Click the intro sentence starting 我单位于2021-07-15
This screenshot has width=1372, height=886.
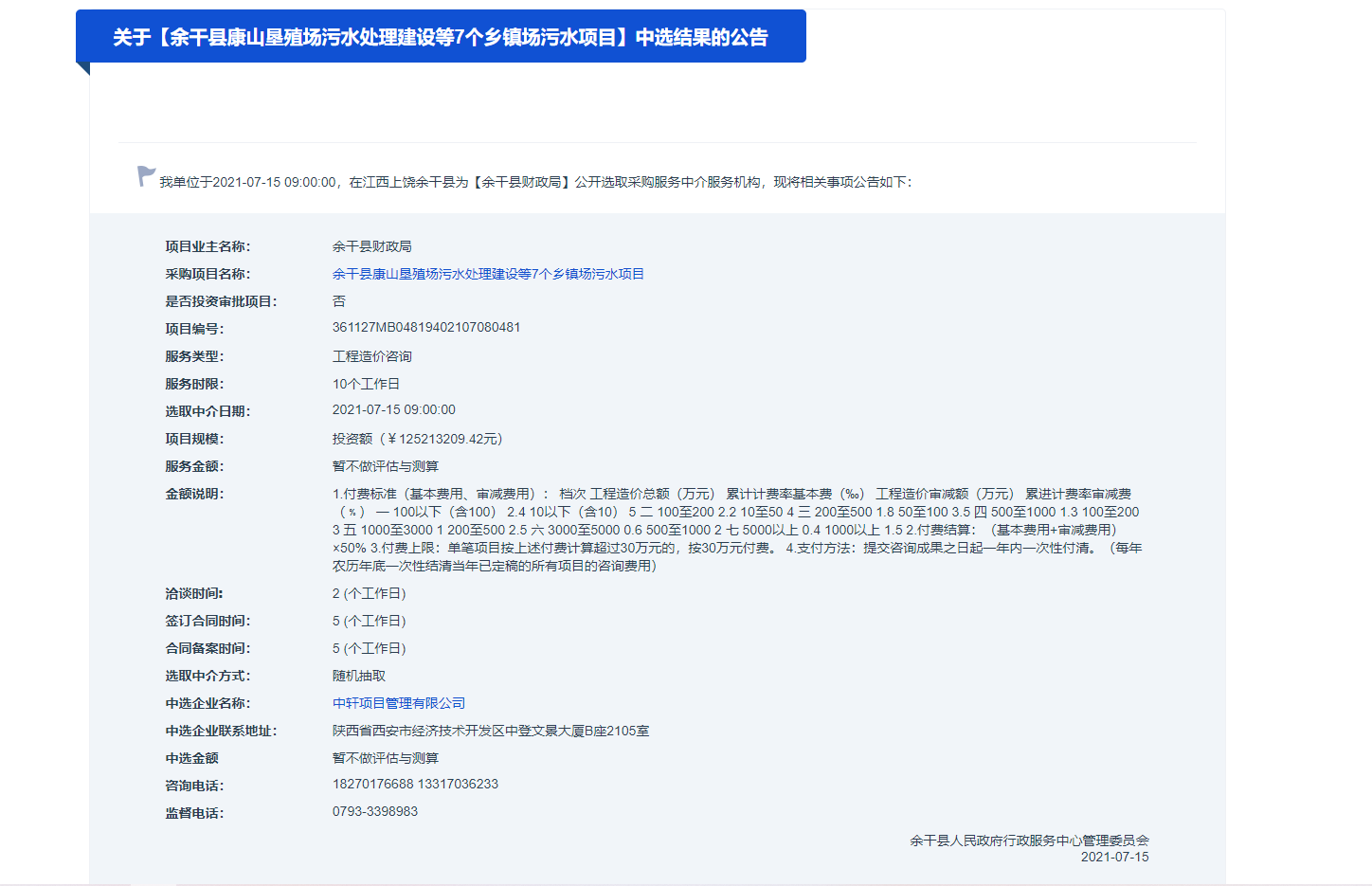535,182
